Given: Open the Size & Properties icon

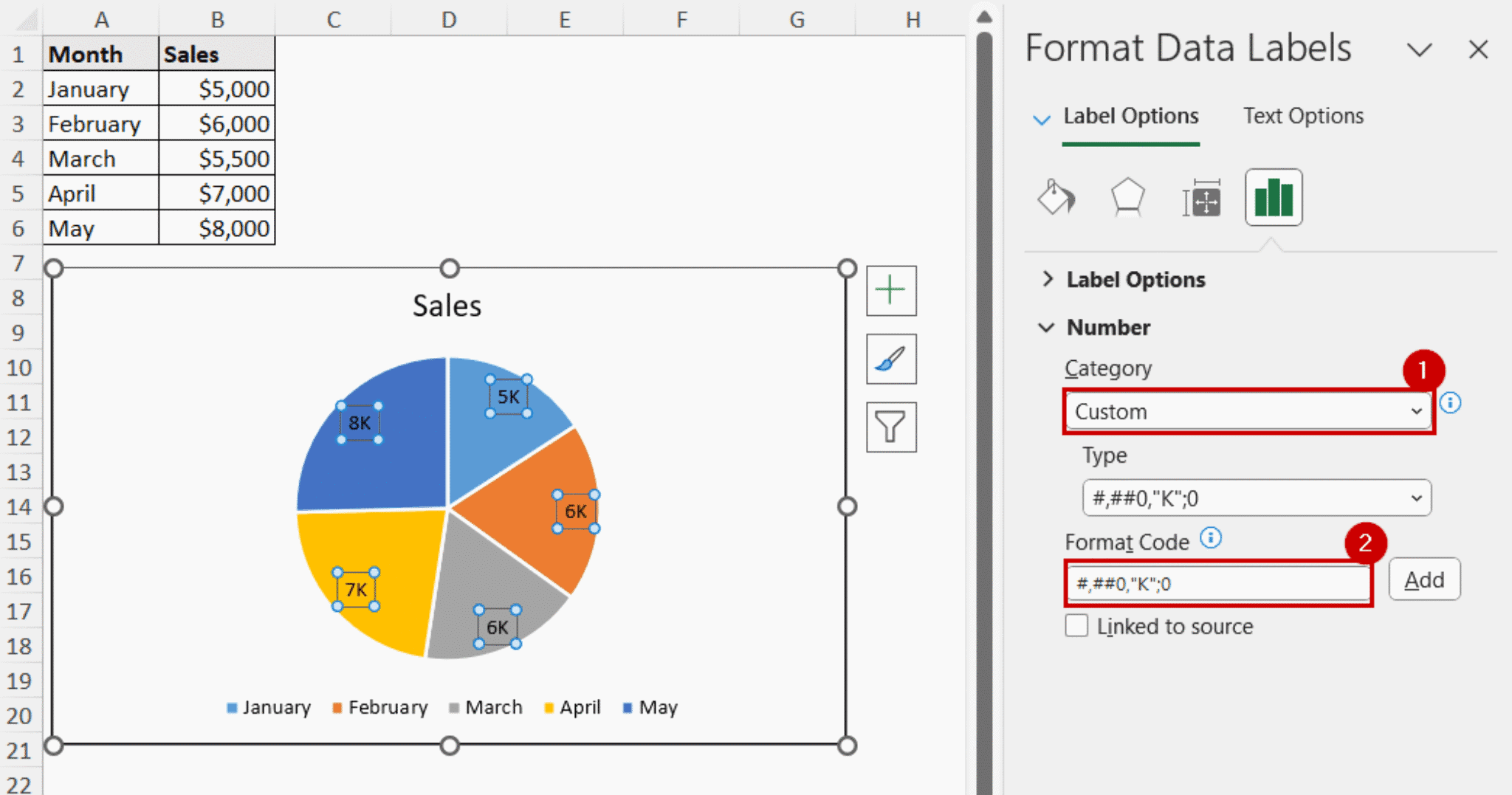Looking at the screenshot, I should [1201, 198].
